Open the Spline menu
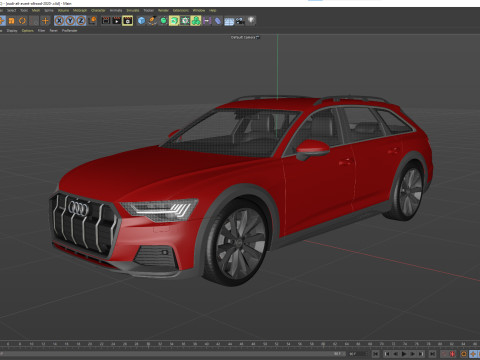Image resolution: width=480 pixels, height=360 pixels. coord(49,10)
